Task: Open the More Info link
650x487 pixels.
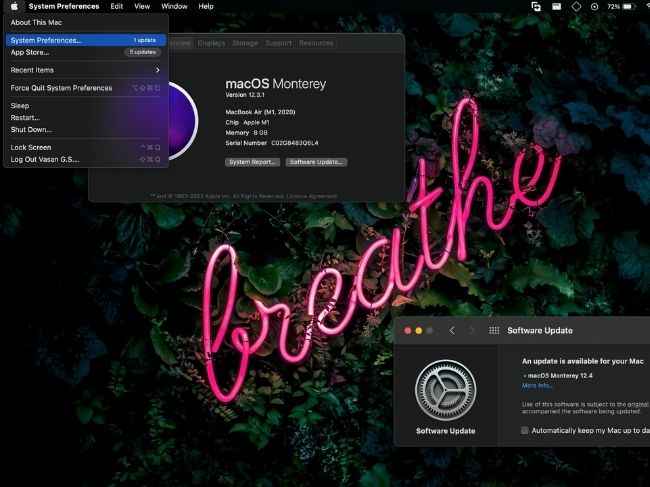Action: click(536, 386)
